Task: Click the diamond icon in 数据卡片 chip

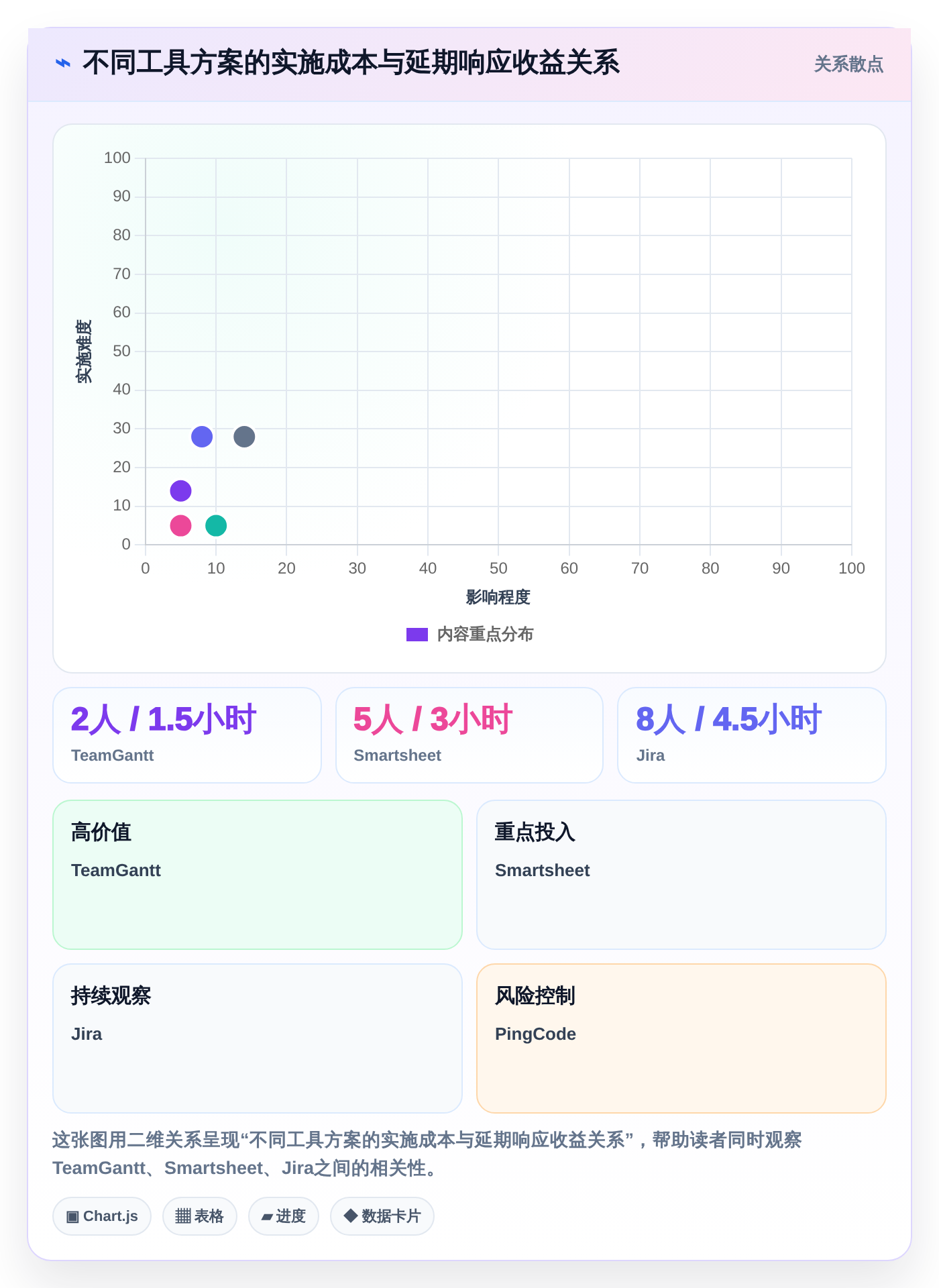Action: [x=350, y=1216]
